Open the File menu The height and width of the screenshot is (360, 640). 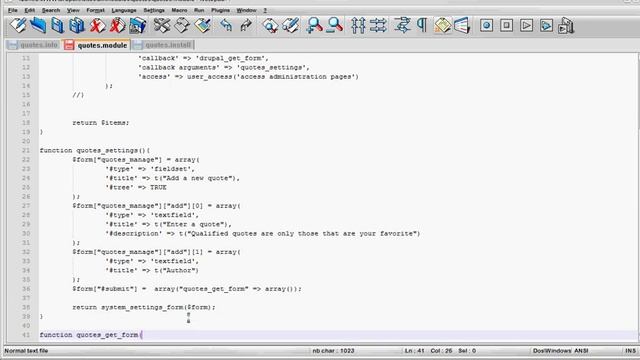pos(13,10)
